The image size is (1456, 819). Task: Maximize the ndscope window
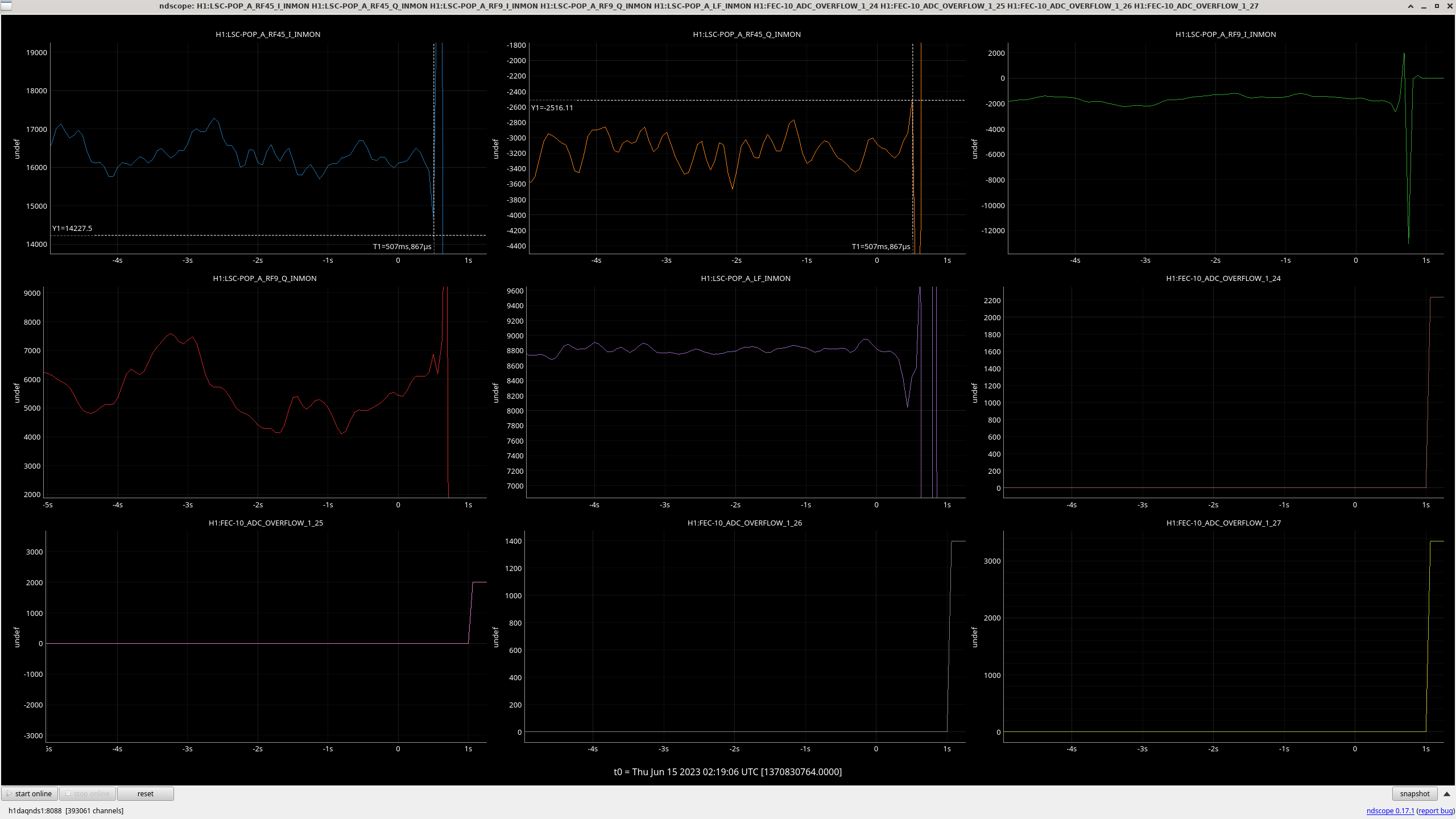tap(1437, 6)
